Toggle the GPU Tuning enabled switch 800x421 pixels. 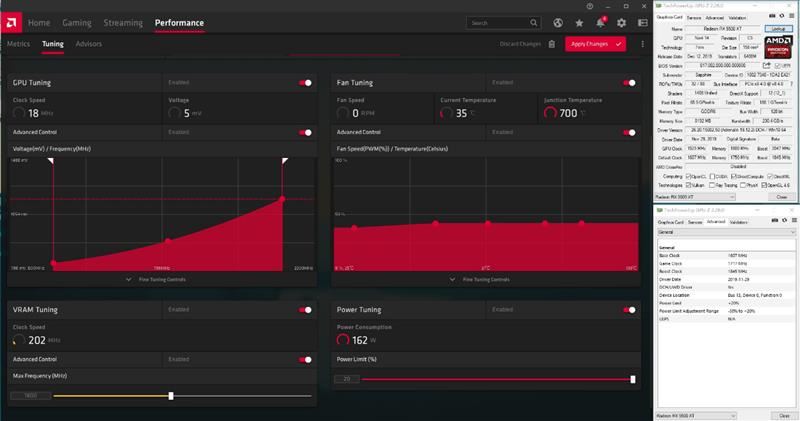305,83
